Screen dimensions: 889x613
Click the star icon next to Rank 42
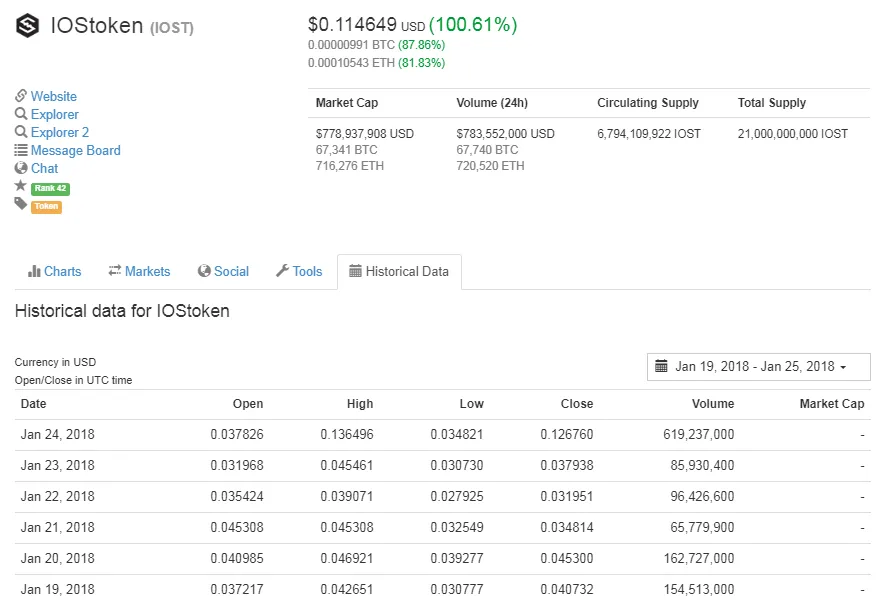pos(21,185)
